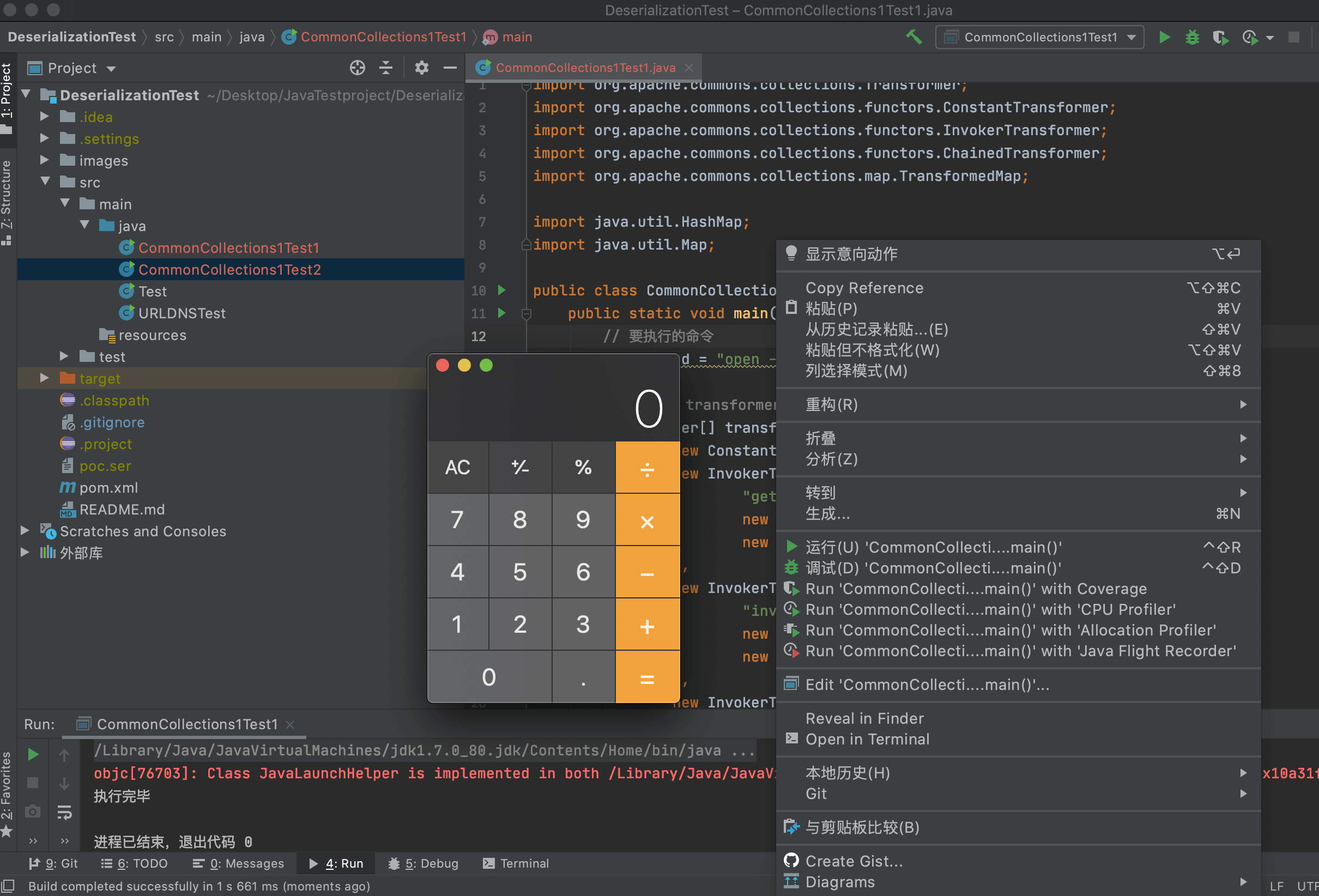Start debugging with the toolbar bug icon
Viewport: 1319px width, 896px height.
click(1192, 38)
